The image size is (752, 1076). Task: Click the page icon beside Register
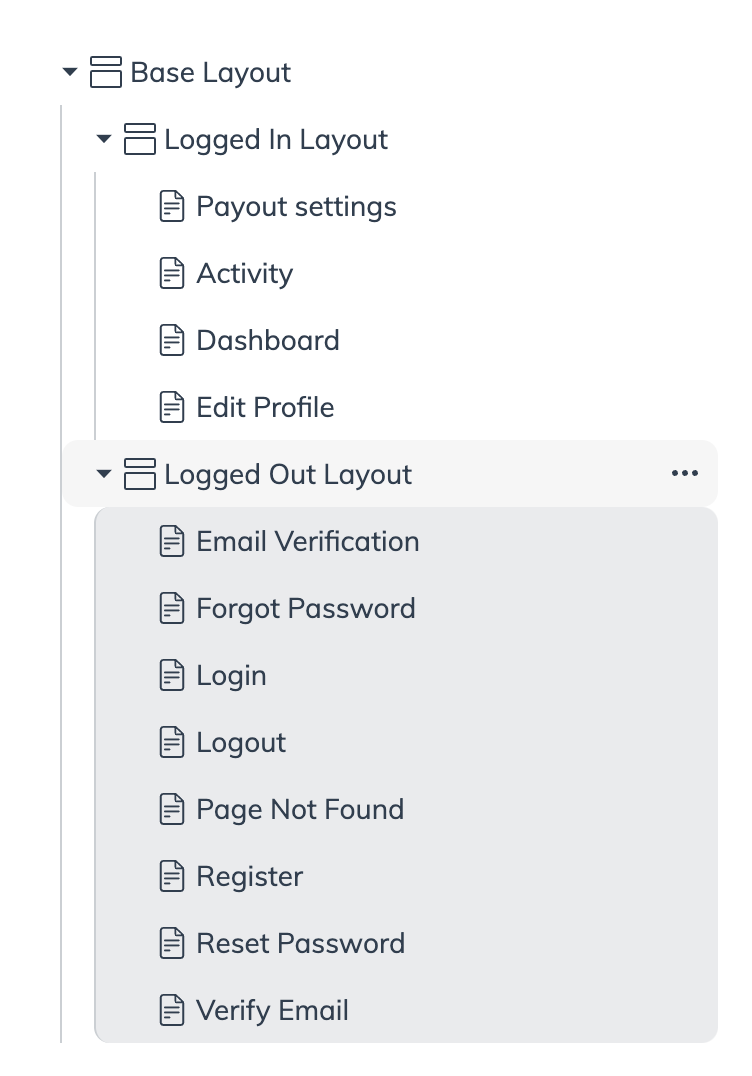click(x=172, y=876)
